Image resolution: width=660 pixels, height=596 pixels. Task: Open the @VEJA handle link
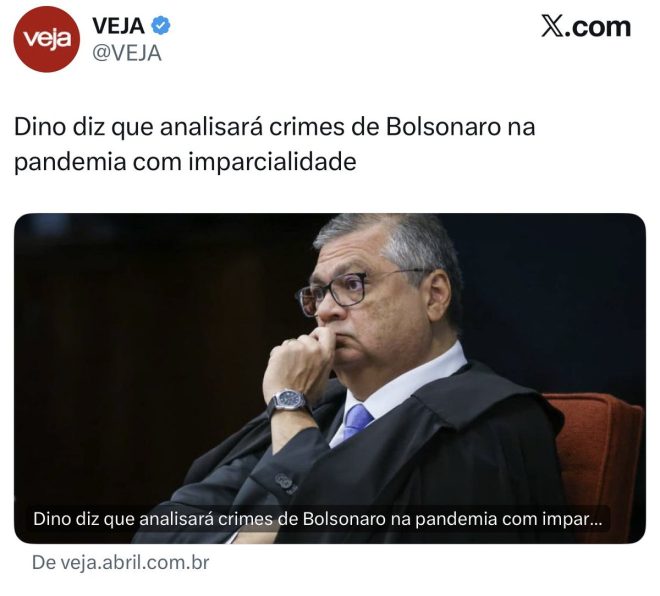[x=127, y=53]
